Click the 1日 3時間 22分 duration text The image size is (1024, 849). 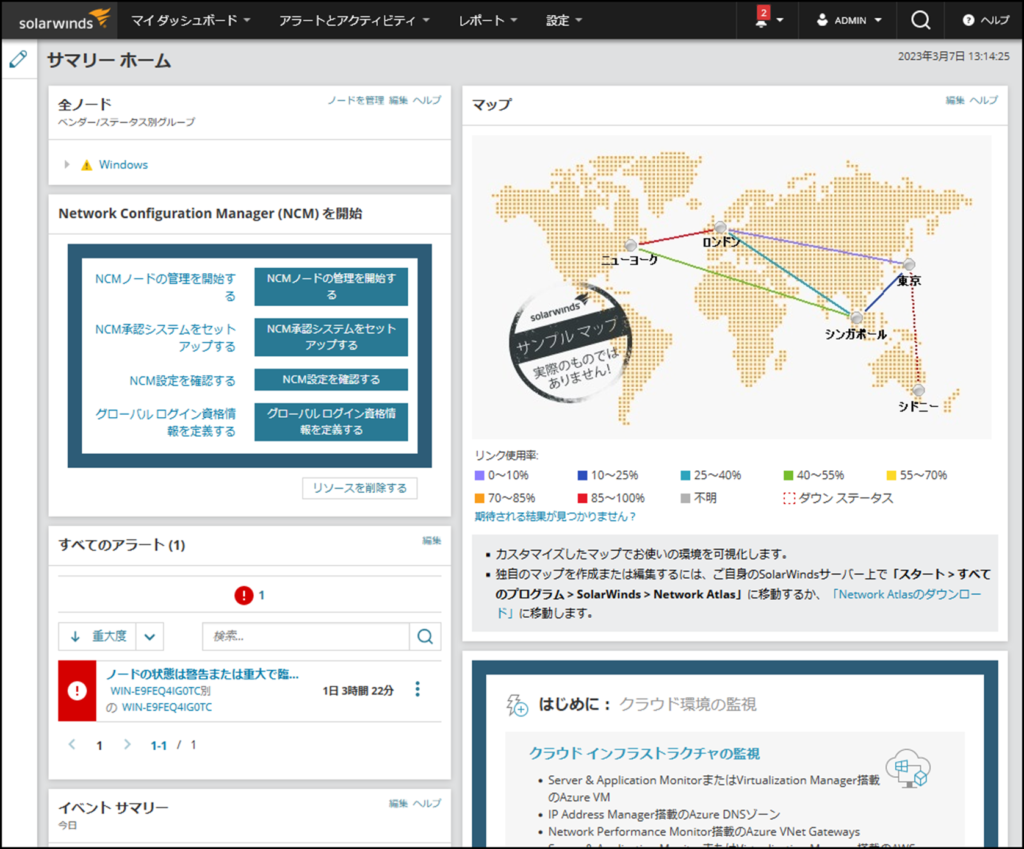tap(358, 691)
